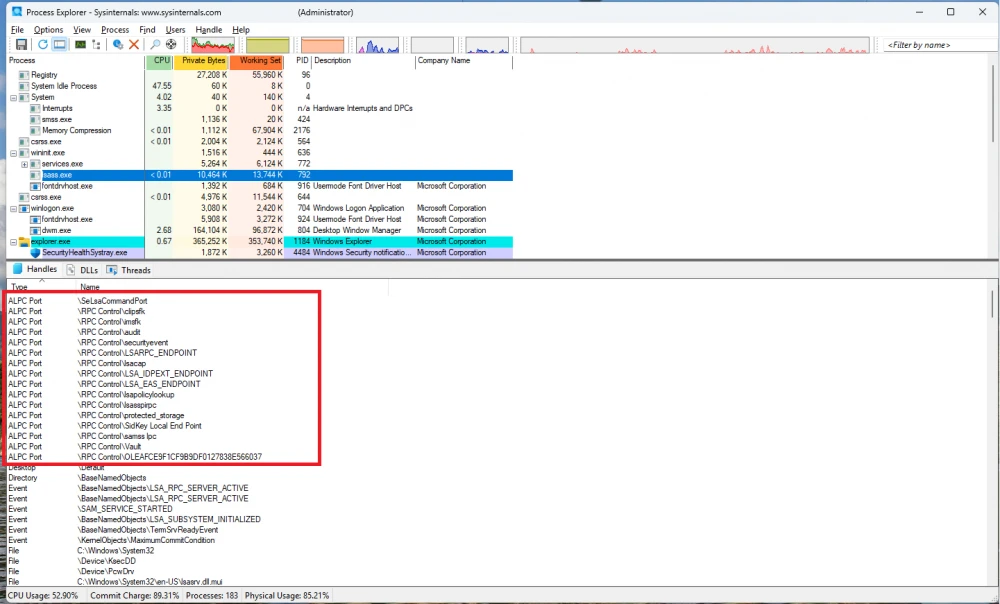Sort processes by the CPU column
The height and width of the screenshot is (604, 1000).
(x=160, y=60)
